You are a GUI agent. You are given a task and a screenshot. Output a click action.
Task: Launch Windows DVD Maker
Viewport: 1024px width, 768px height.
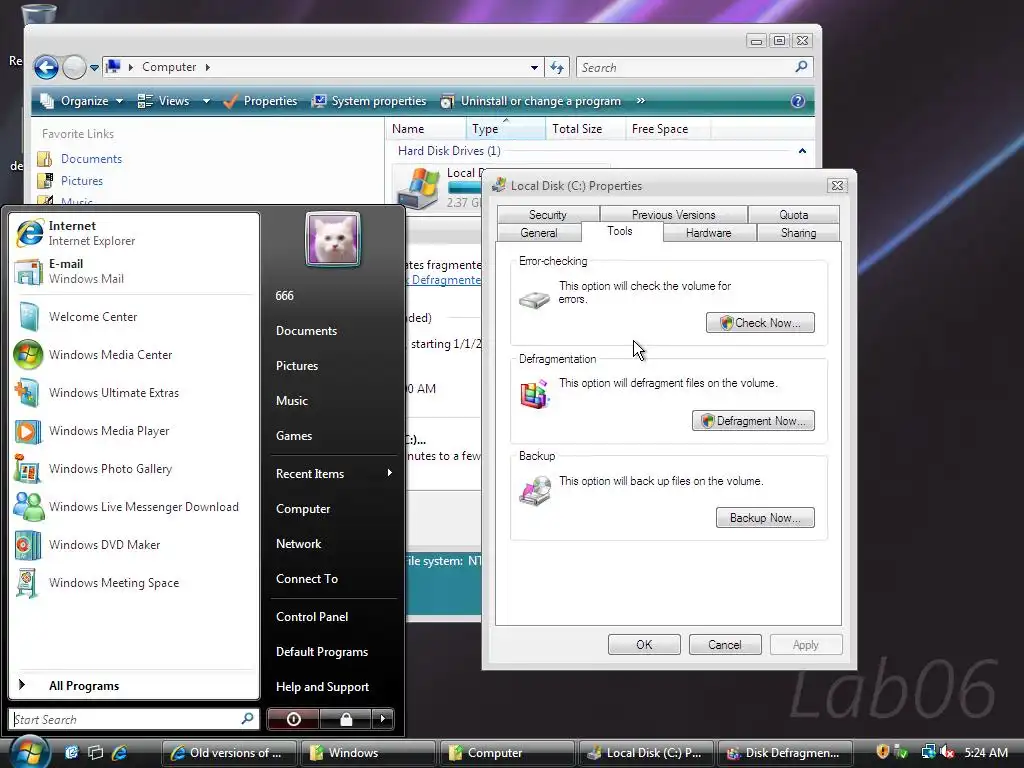134,545
